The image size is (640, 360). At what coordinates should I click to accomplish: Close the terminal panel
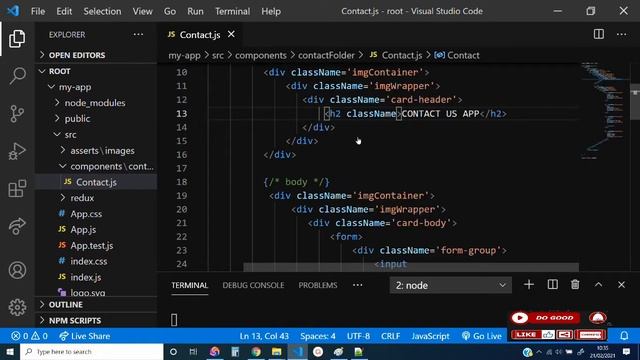pyautogui.click(x=621, y=284)
